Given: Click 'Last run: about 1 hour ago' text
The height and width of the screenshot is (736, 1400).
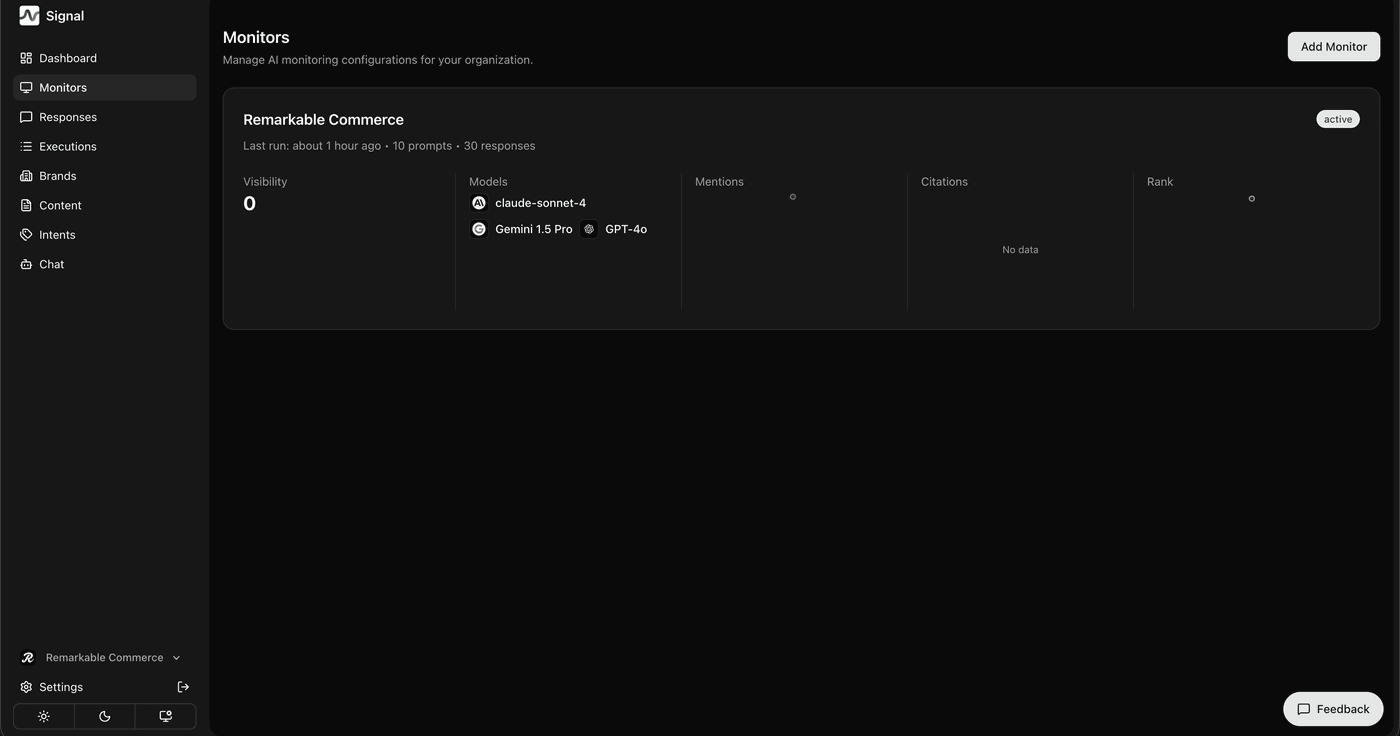Looking at the screenshot, I should (312, 146).
